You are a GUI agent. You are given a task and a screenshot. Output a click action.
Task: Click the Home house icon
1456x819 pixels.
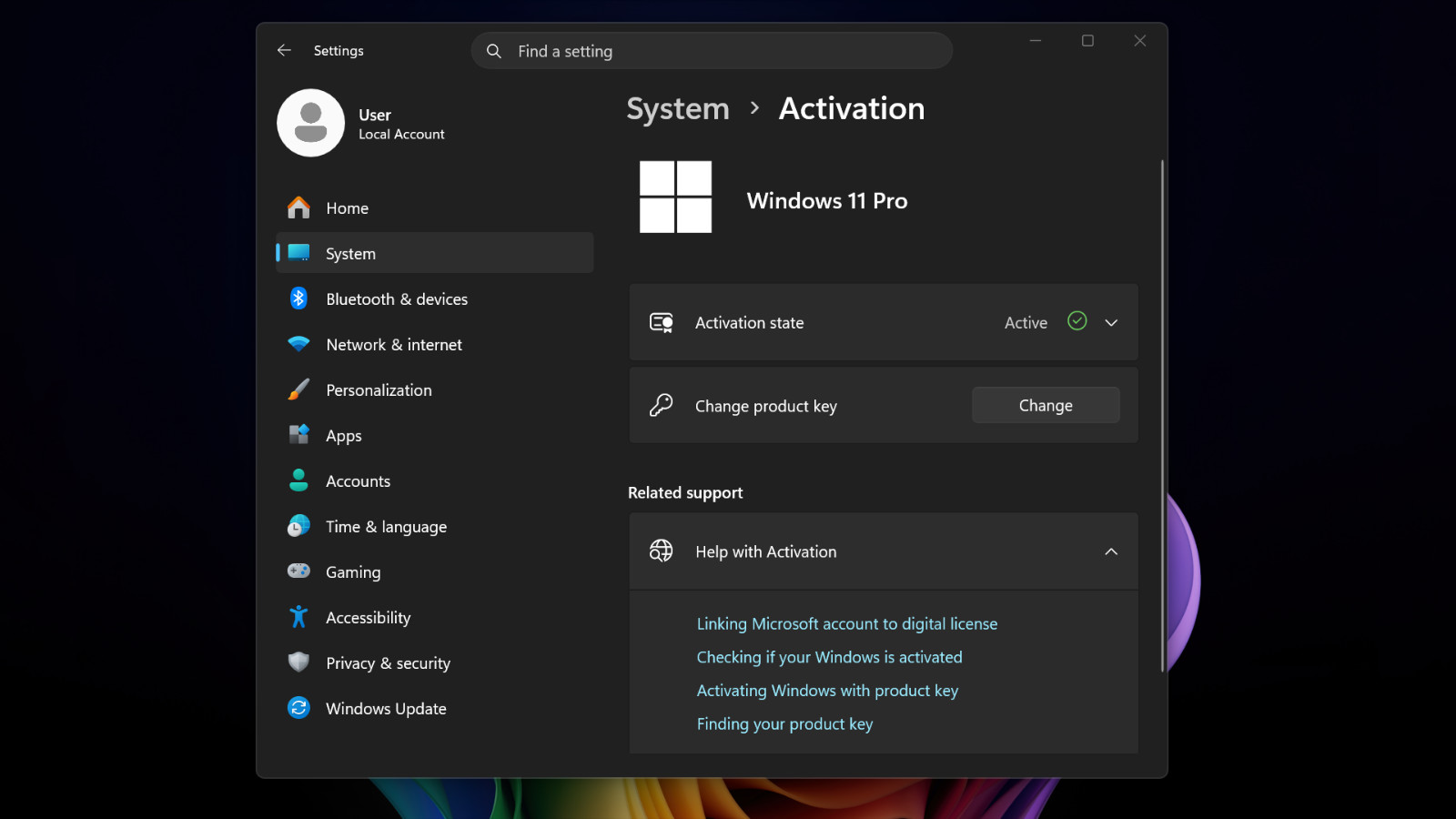[x=298, y=207]
